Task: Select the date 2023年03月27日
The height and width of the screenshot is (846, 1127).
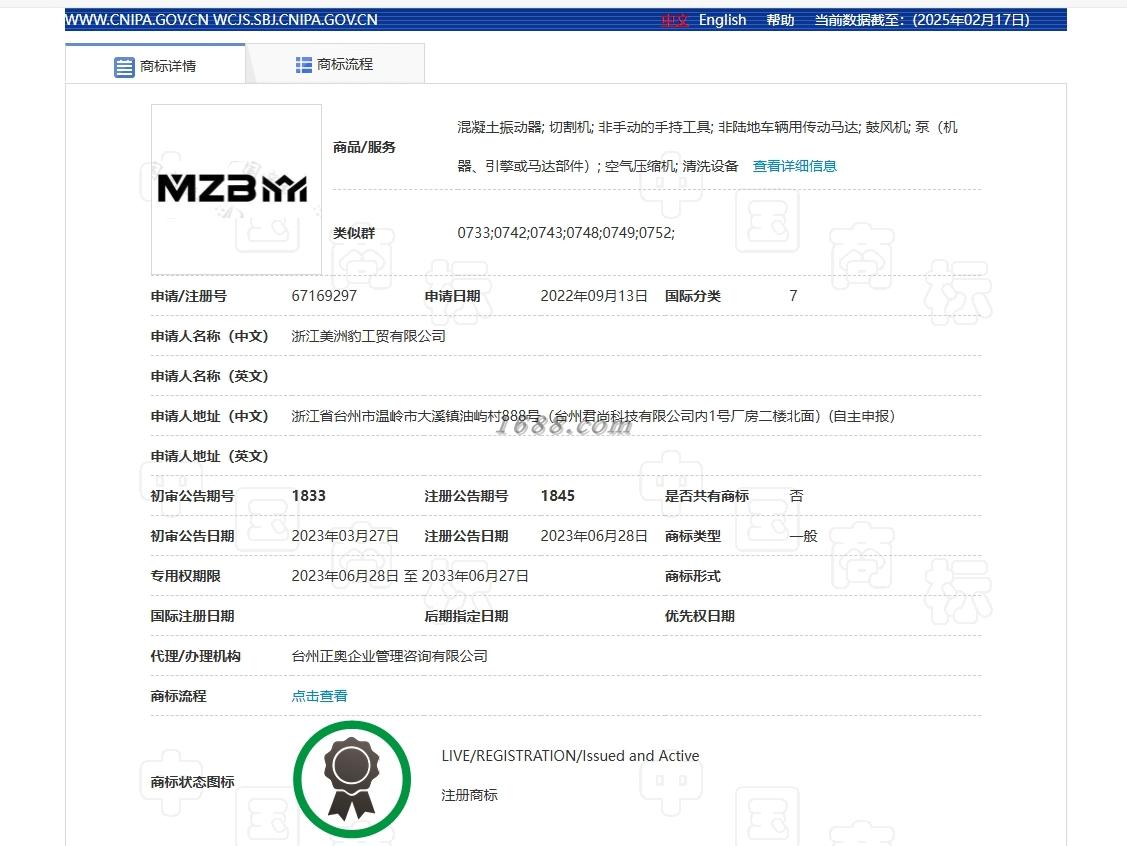Action: [345, 536]
